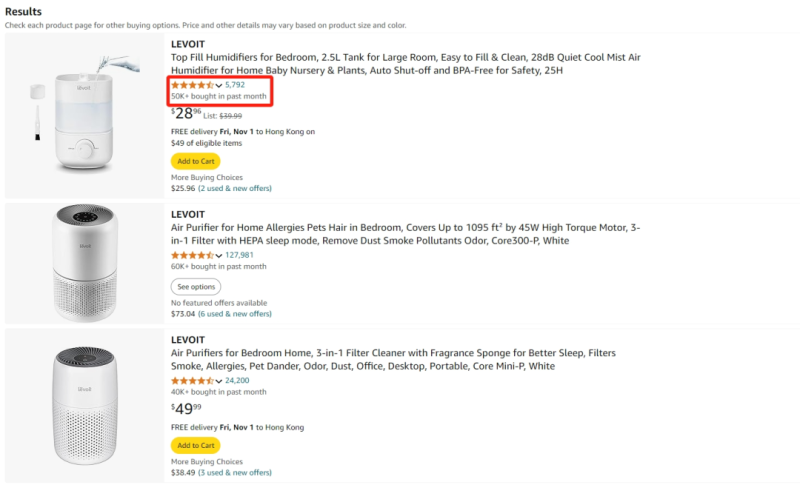Expand the Core Mini-P rating breakdown chevron
This screenshot has height=485, width=800.
coord(219,381)
